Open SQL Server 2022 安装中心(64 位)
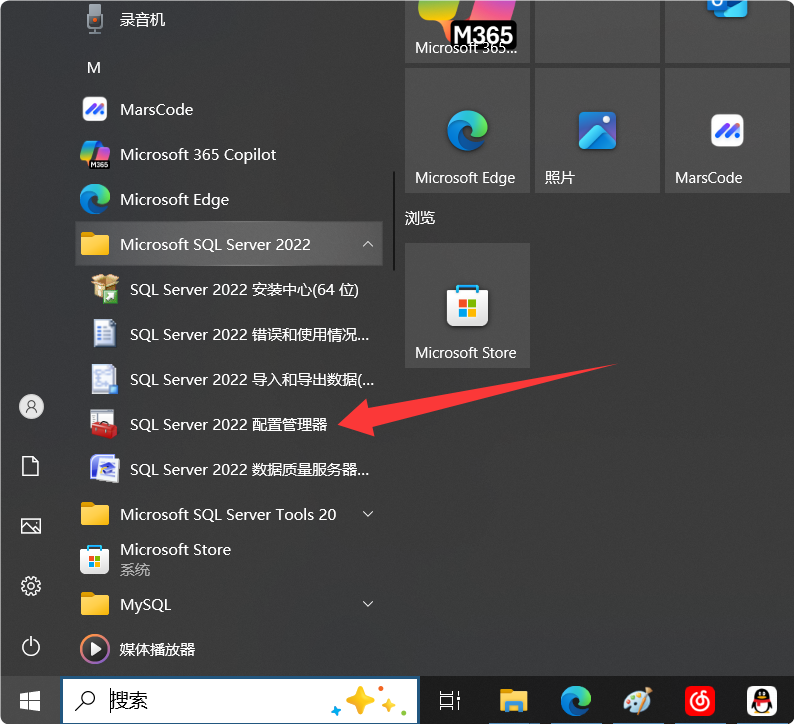 [x=229, y=289]
